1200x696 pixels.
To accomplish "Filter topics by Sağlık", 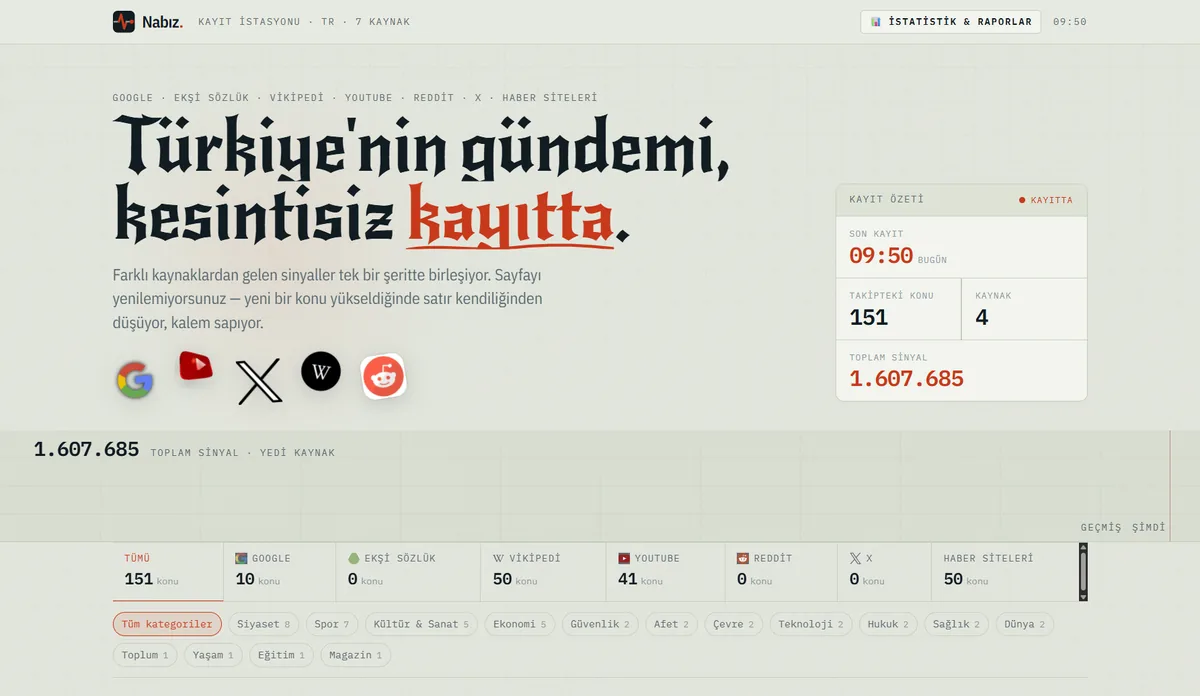I will click(957, 625).
